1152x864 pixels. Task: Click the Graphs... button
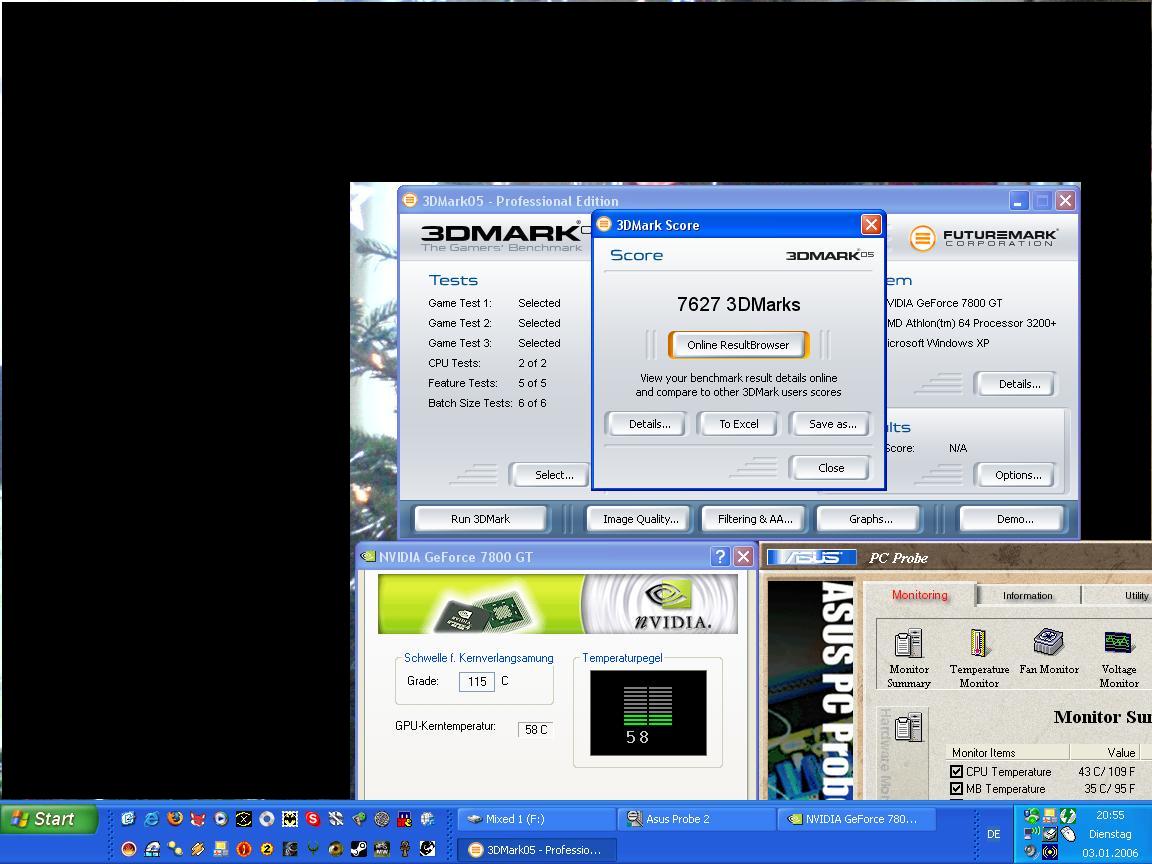871,519
